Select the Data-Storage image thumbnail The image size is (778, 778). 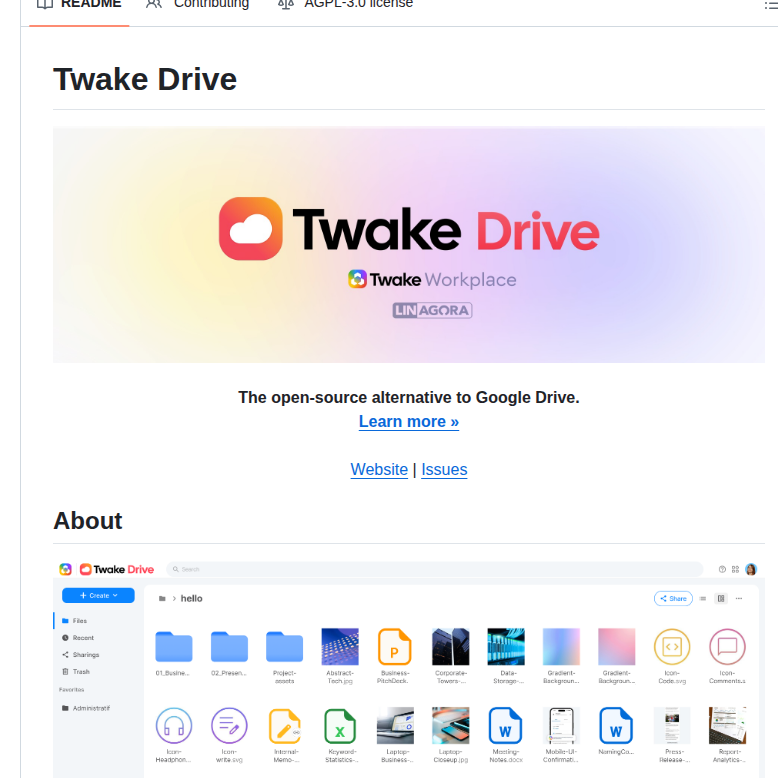tap(506, 647)
